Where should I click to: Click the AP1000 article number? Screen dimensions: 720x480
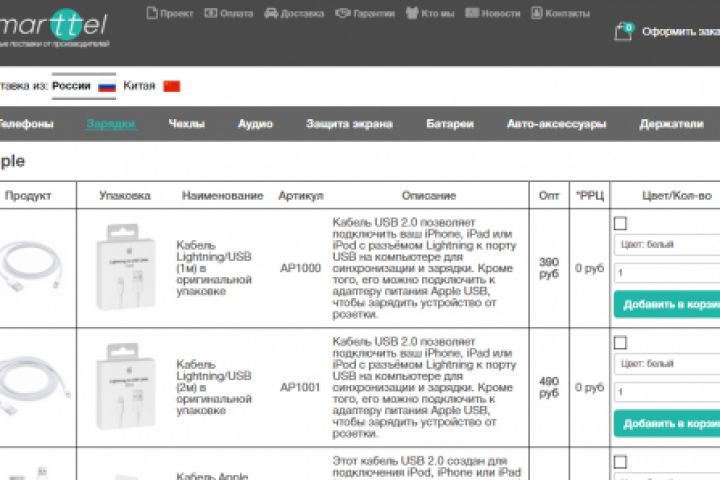pos(300,268)
